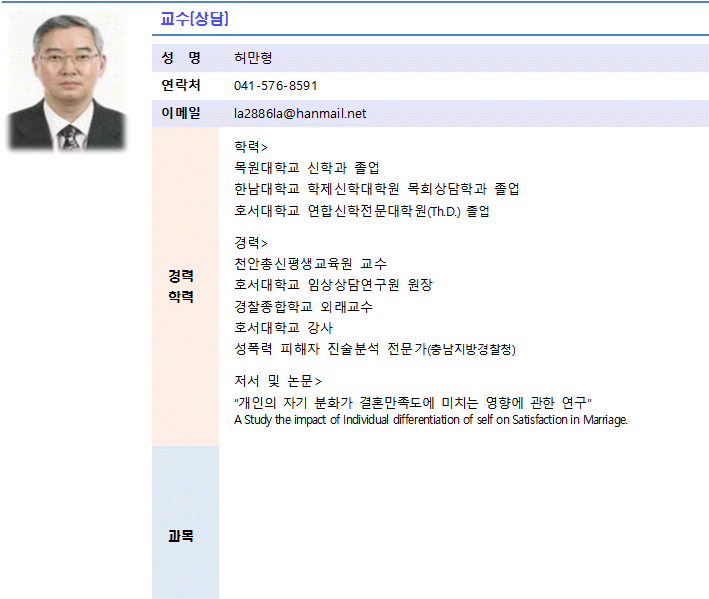Click the 교수[상담] section heading
The width and height of the screenshot is (709, 599).
tap(194, 19)
